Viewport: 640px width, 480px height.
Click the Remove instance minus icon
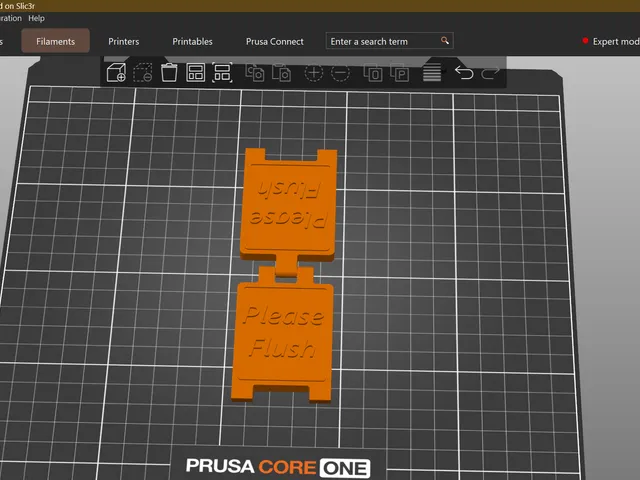point(340,73)
